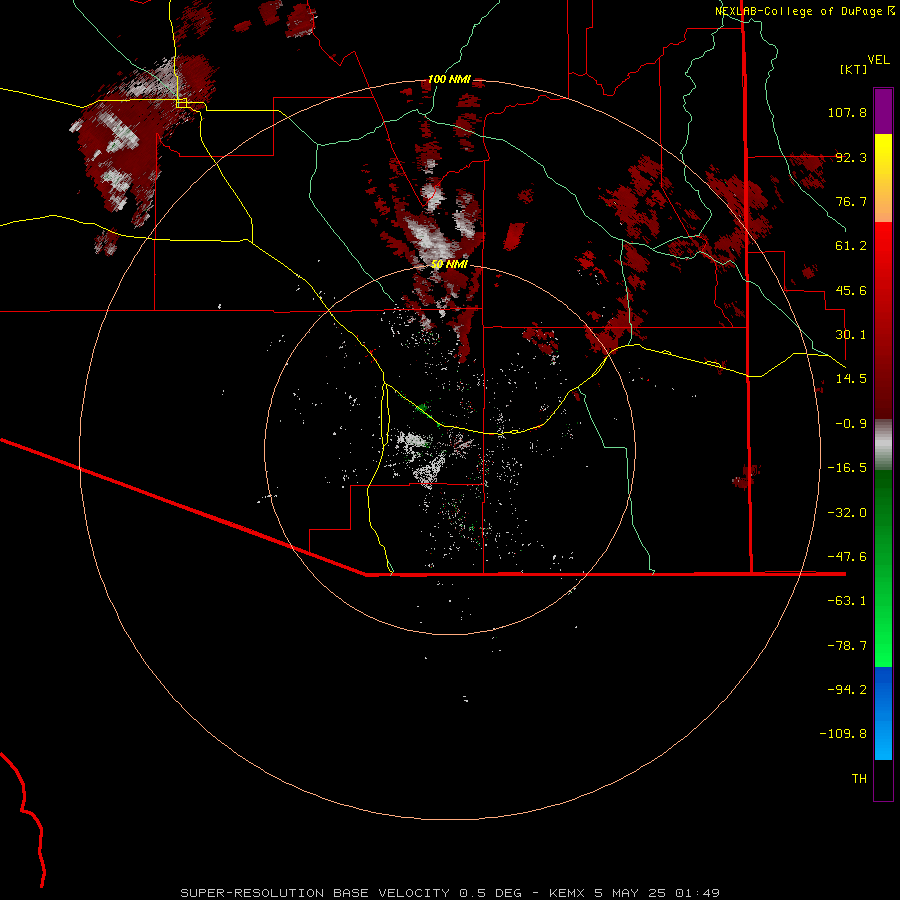Click the 30.1 velocity scale value
Image resolution: width=900 pixels, height=900 pixels.
click(x=851, y=335)
